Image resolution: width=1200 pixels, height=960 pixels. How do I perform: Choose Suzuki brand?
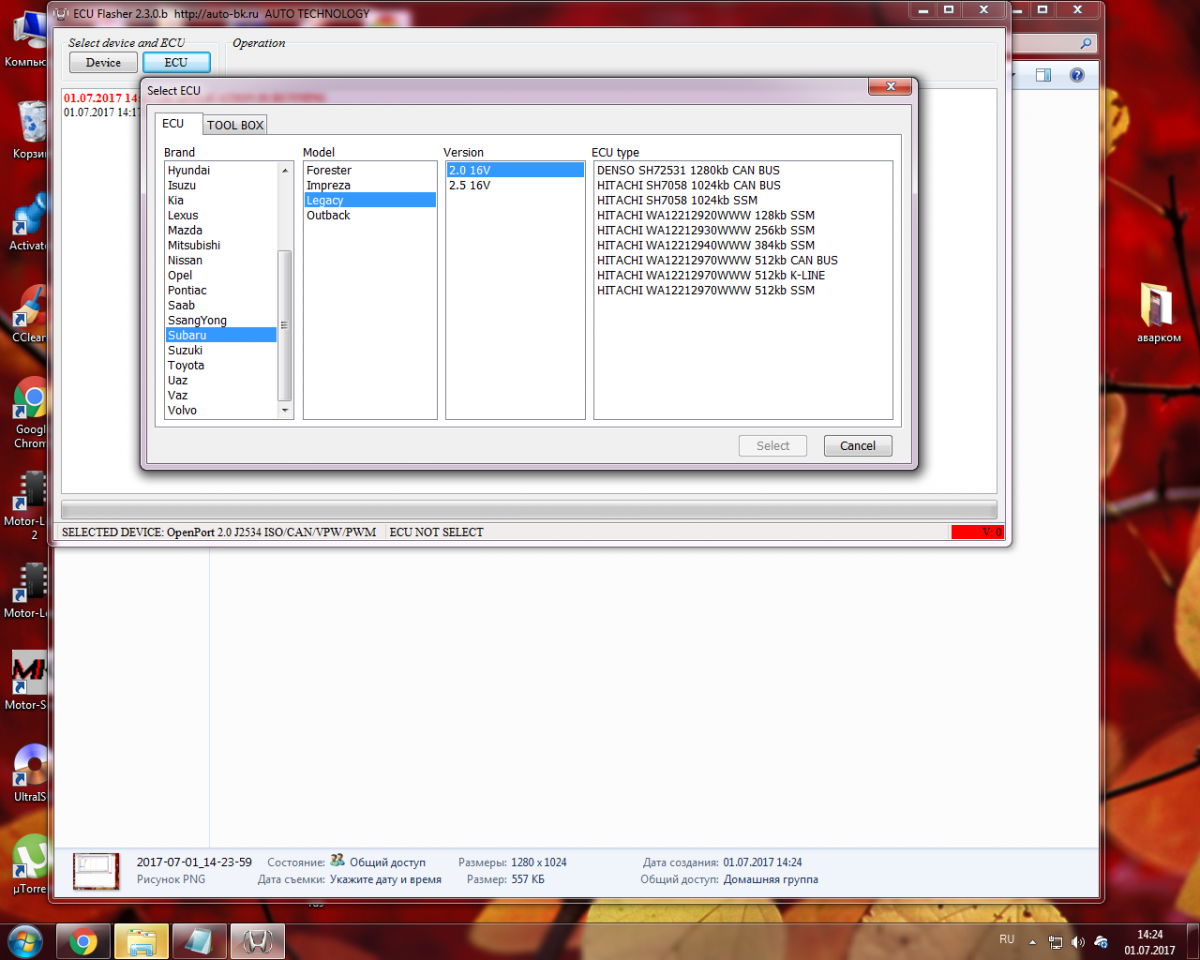220,350
